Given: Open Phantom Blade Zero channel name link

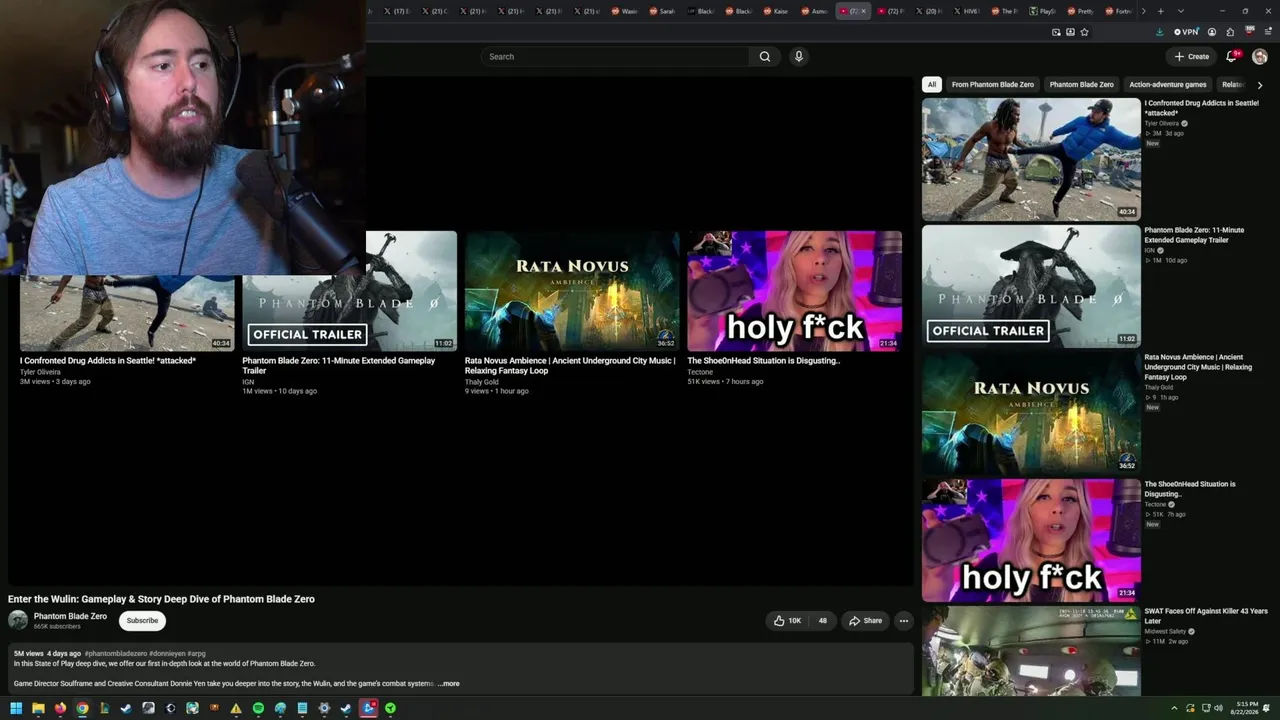Looking at the screenshot, I should coord(70,616).
